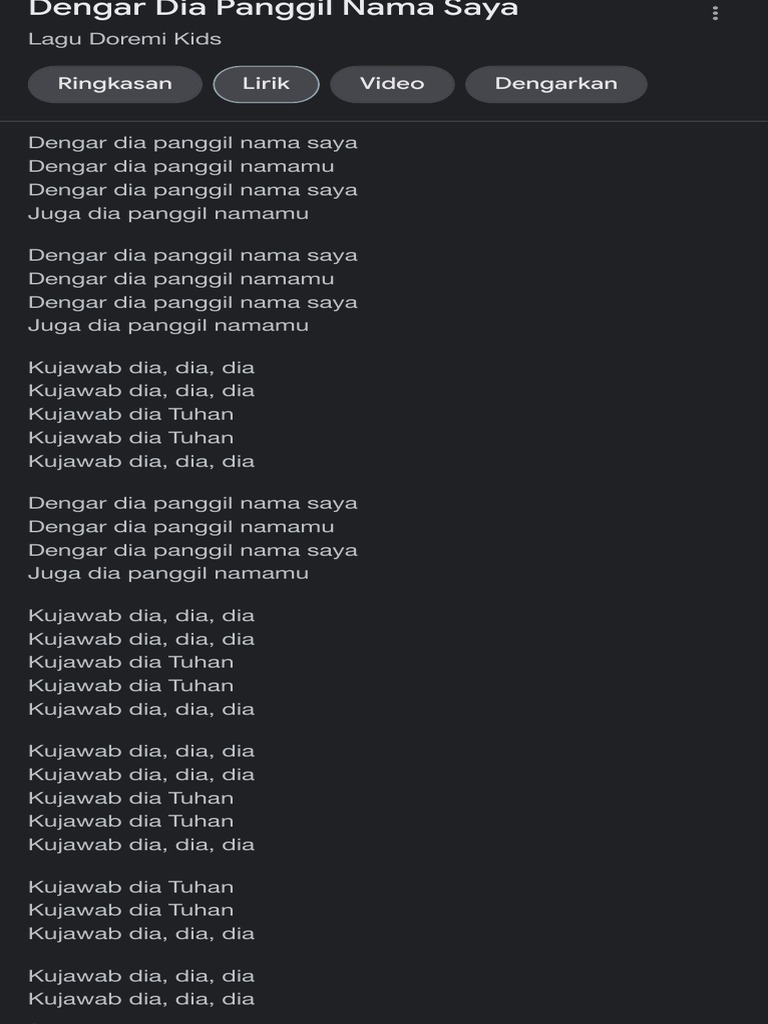Click the 'Lagu Doremi Kids' subtitle
This screenshot has width=768, height=1024.
coord(125,39)
